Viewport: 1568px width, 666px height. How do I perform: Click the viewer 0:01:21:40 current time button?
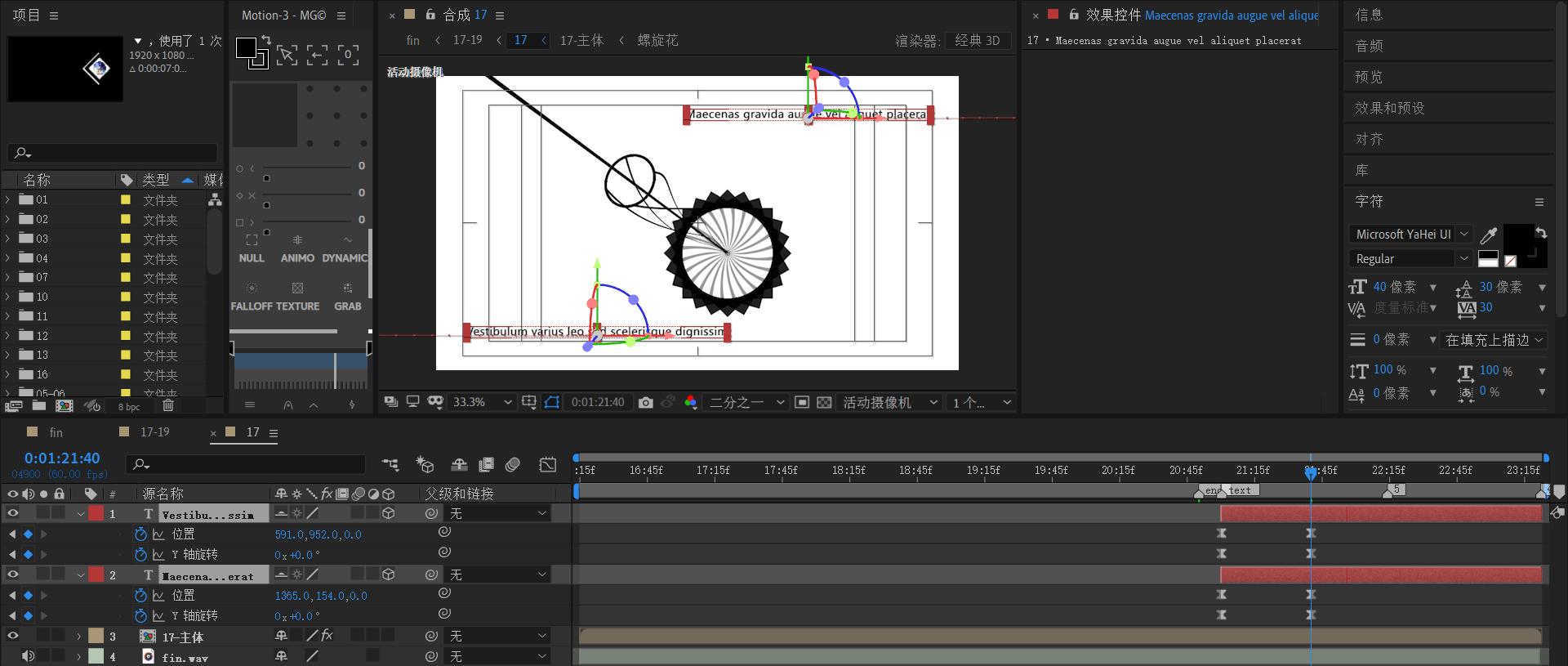pyautogui.click(x=598, y=402)
